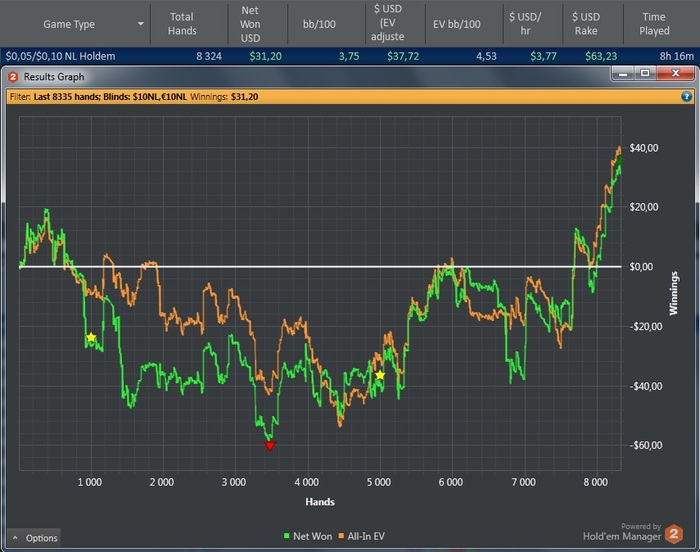Open the Game Type column dropdown arrow
Screen dimensions: 700x552
pos(141,24)
